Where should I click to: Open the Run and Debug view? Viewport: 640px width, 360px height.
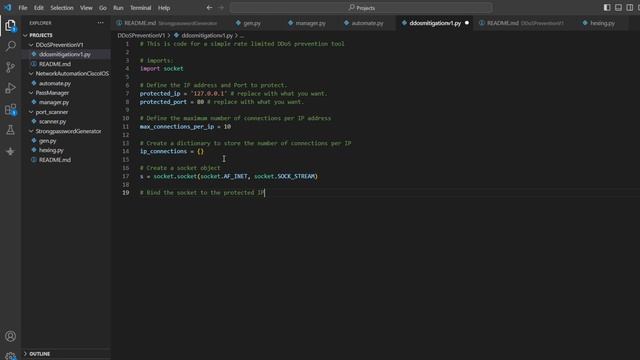(x=10, y=88)
